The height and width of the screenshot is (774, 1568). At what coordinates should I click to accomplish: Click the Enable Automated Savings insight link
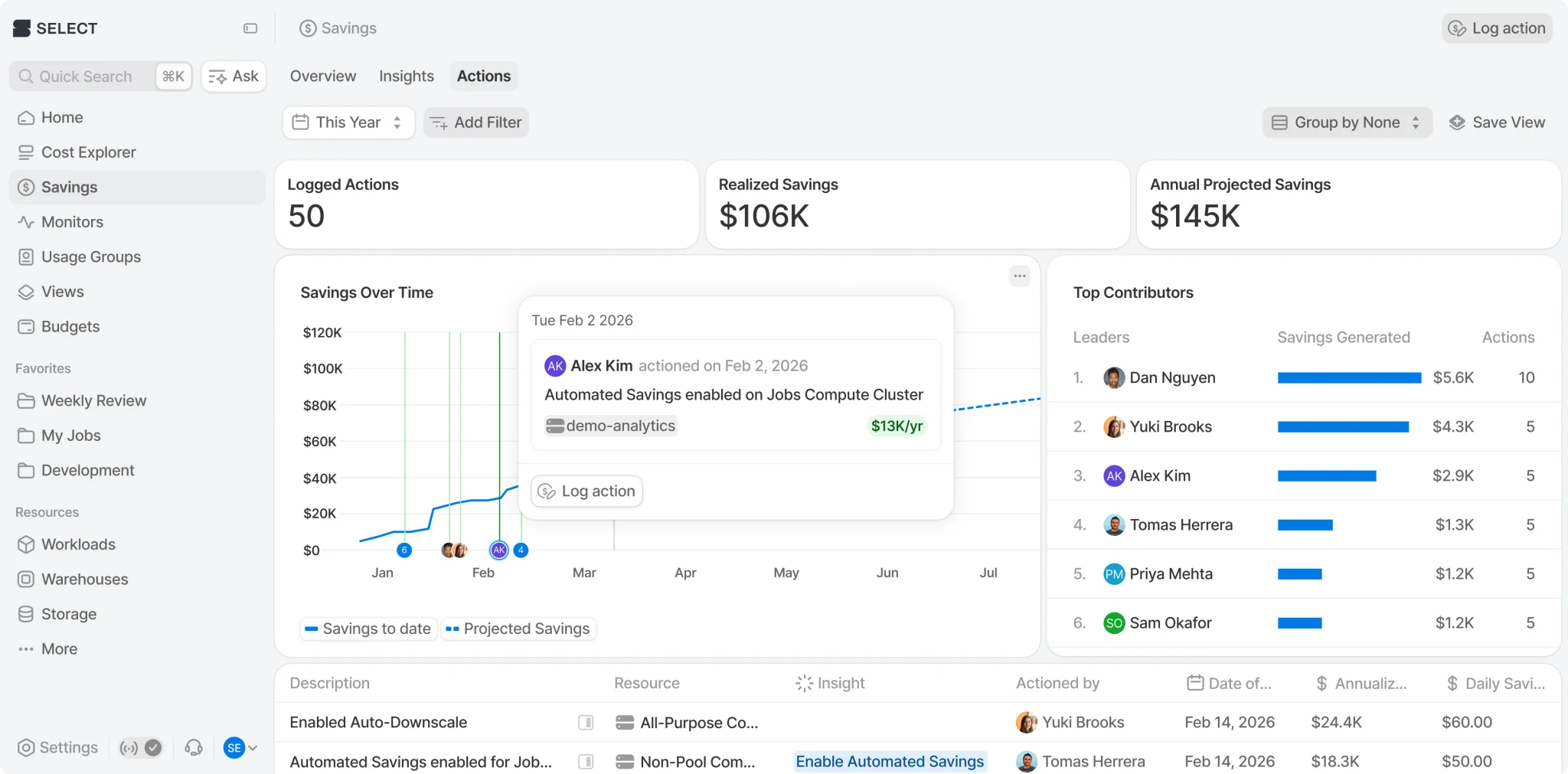pos(890,762)
